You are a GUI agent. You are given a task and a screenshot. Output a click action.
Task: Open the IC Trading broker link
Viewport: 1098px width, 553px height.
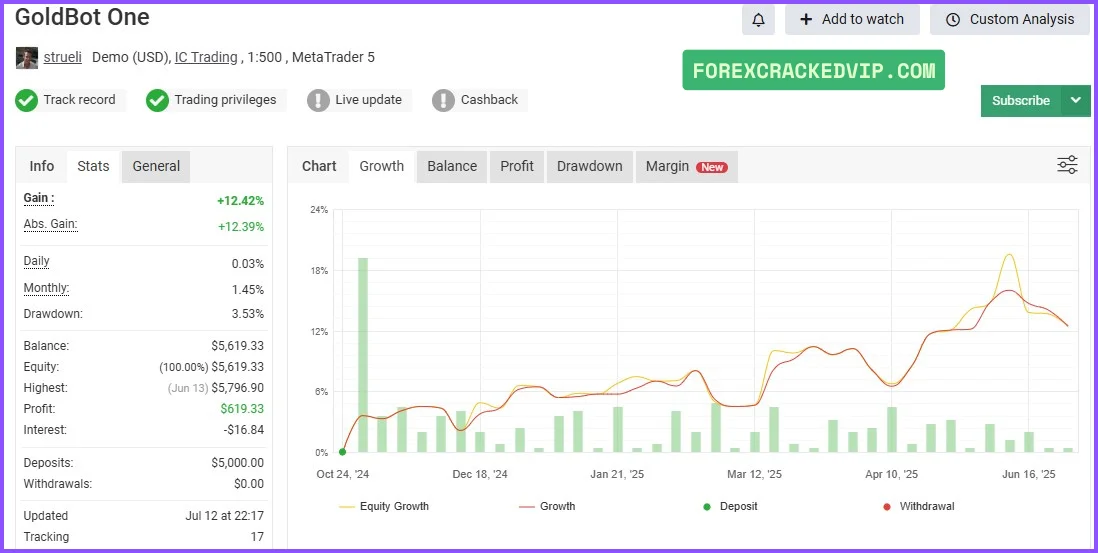206,57
